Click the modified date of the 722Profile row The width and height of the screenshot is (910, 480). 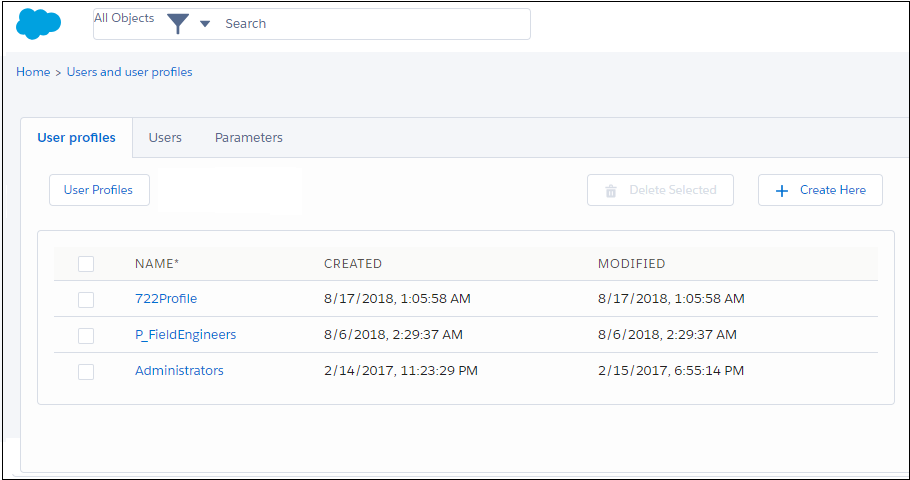click(671, 299)
